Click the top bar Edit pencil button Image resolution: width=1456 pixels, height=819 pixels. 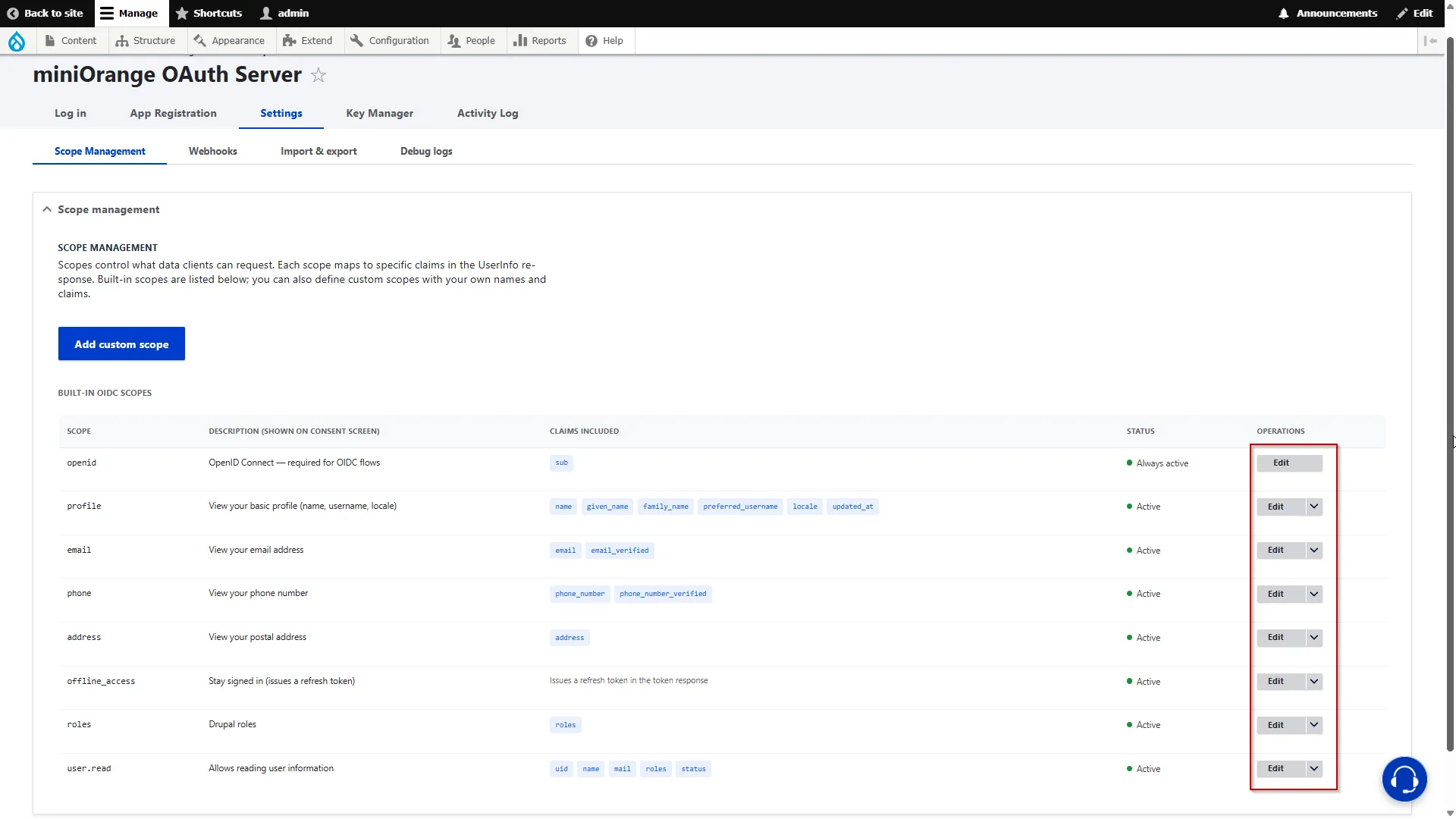coord(1415,13)
